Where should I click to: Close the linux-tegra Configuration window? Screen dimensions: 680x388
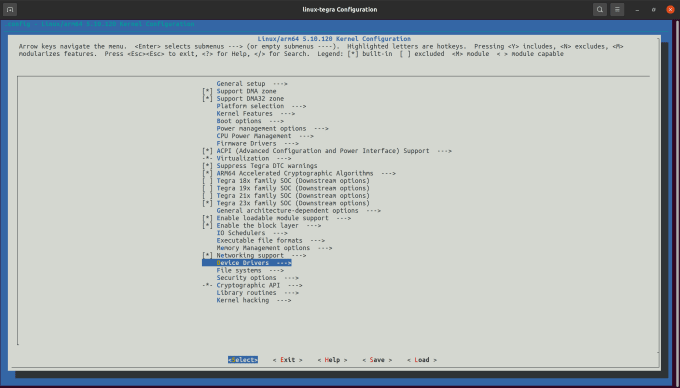[x=670, y=10]
